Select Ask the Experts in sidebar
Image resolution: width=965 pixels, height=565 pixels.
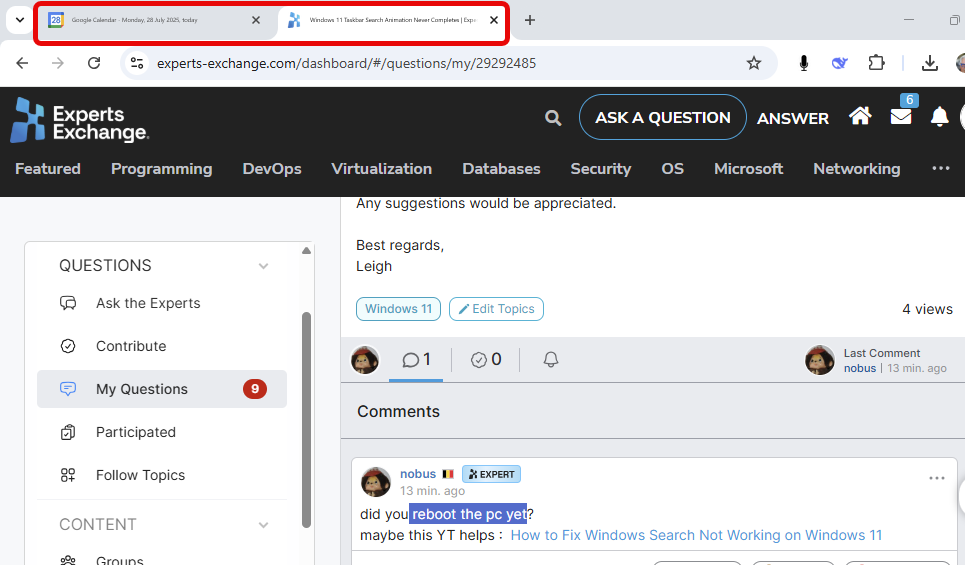(x=162, y=303)
